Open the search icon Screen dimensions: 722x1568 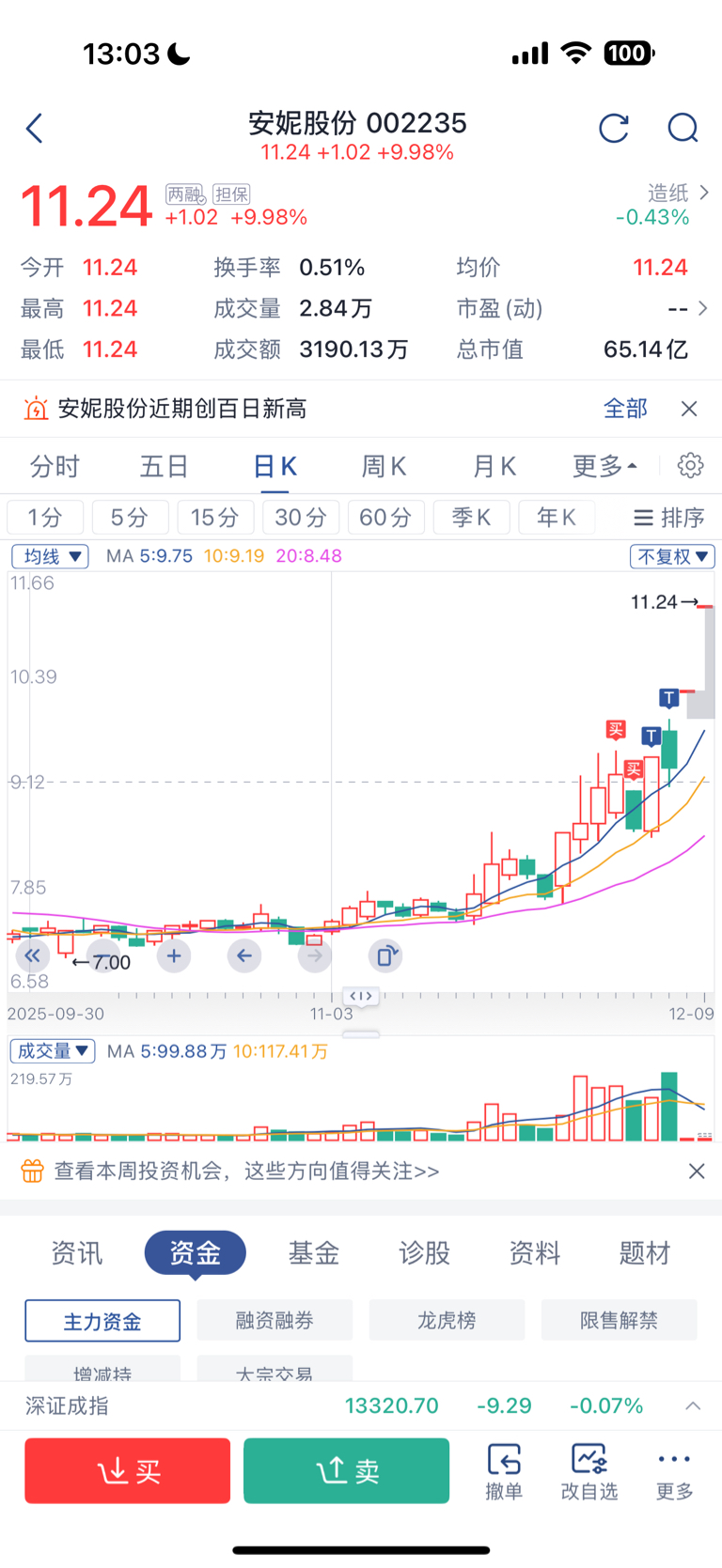pos(683,128)
